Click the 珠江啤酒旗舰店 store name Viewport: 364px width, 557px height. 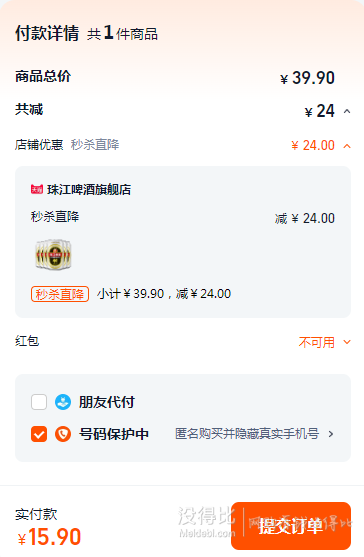(x=89, y=189)
